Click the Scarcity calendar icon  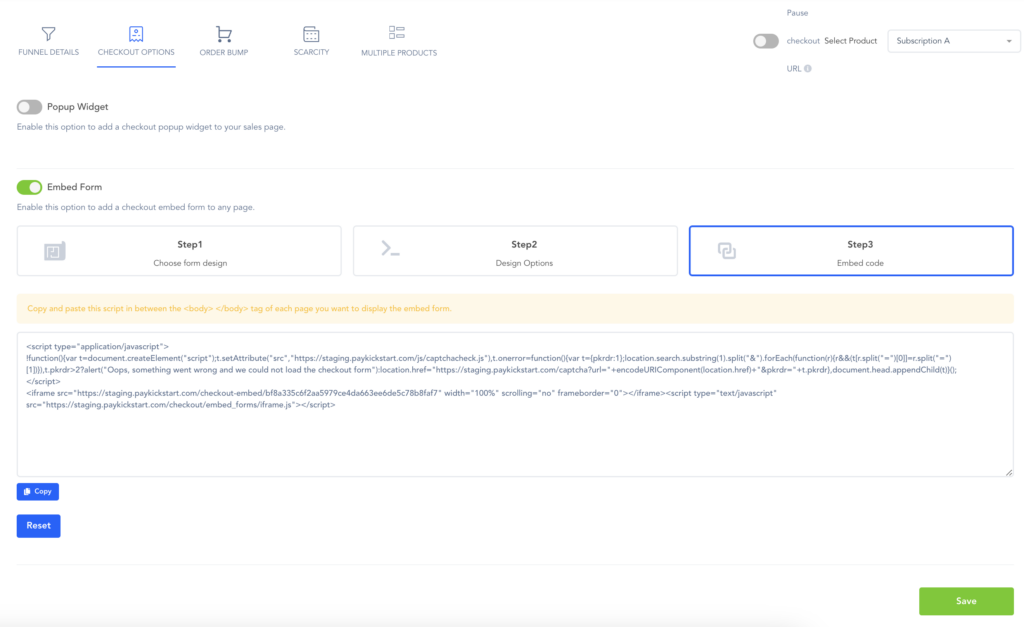[311, 34]
